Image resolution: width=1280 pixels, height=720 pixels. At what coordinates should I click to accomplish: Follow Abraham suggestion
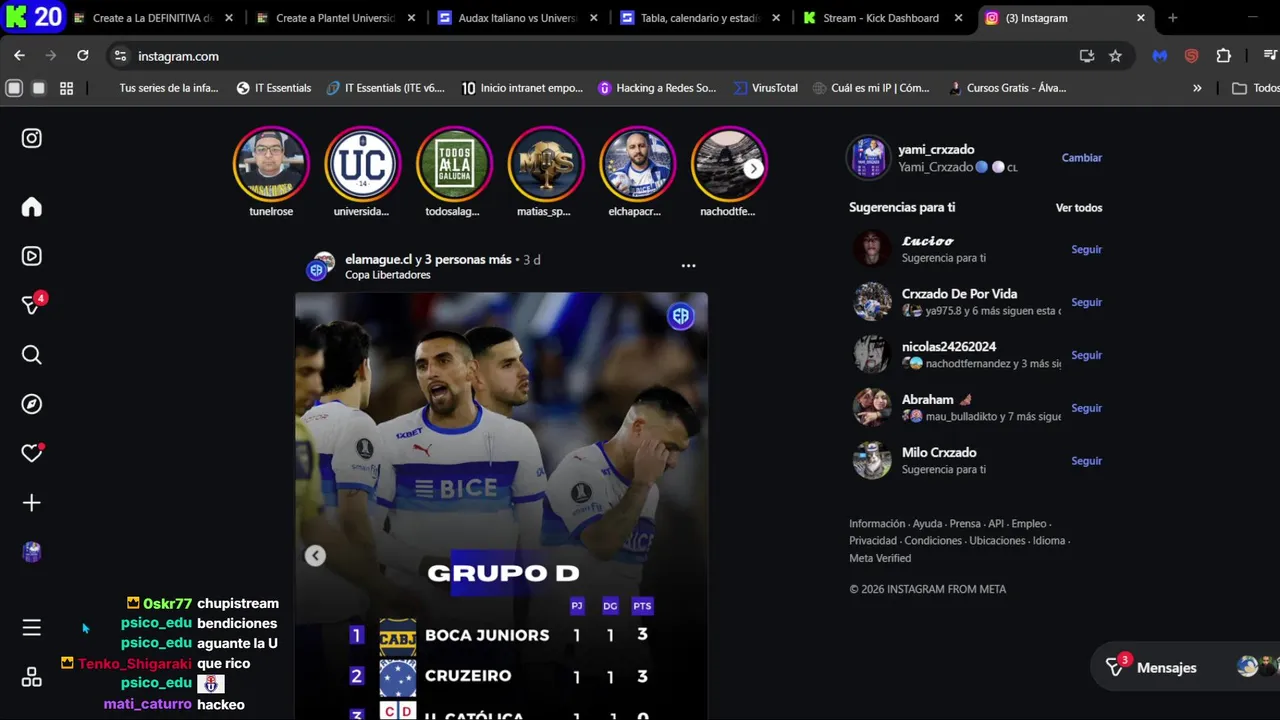(1086, 408)
